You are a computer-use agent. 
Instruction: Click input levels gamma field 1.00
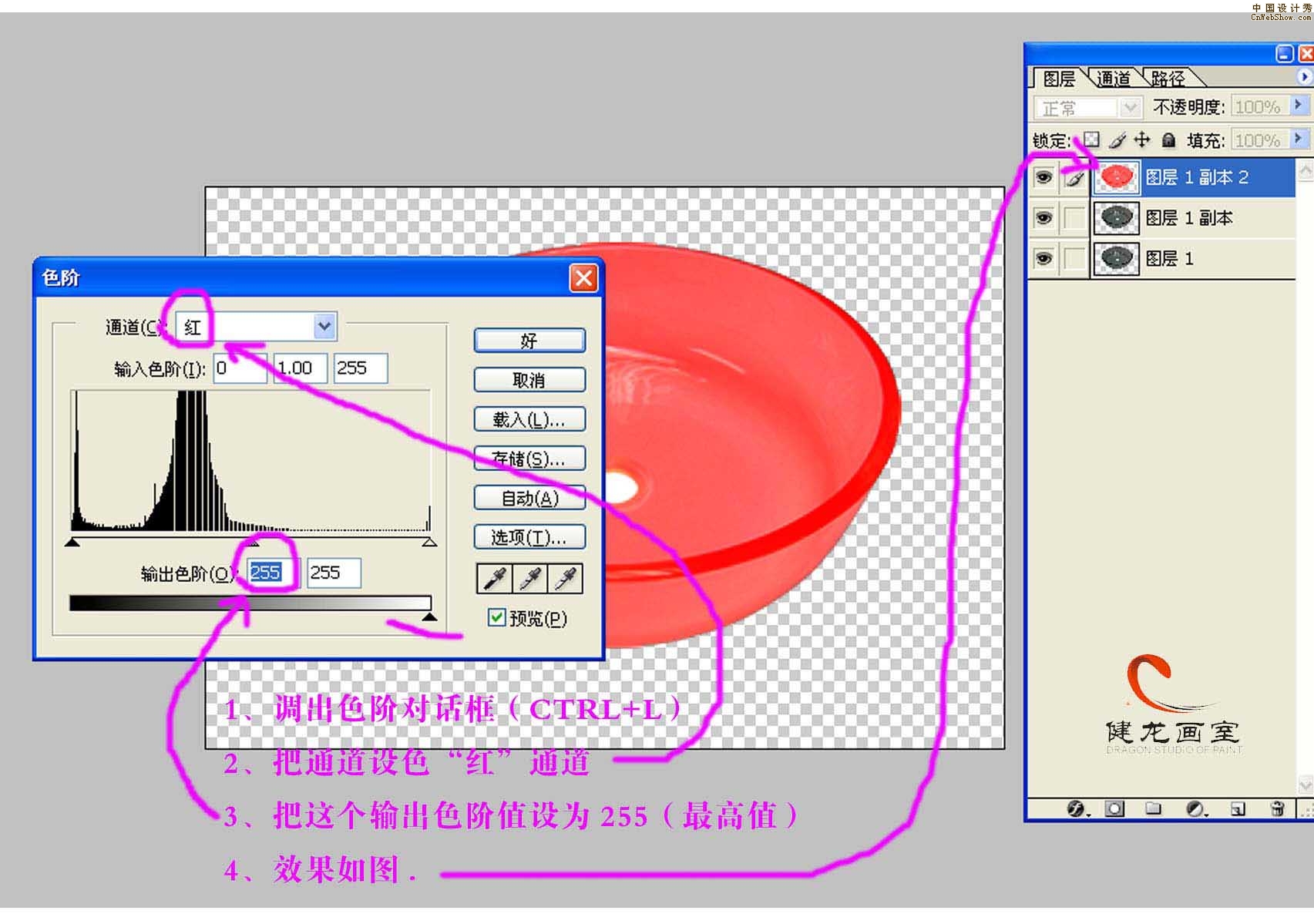coord(301,368)
